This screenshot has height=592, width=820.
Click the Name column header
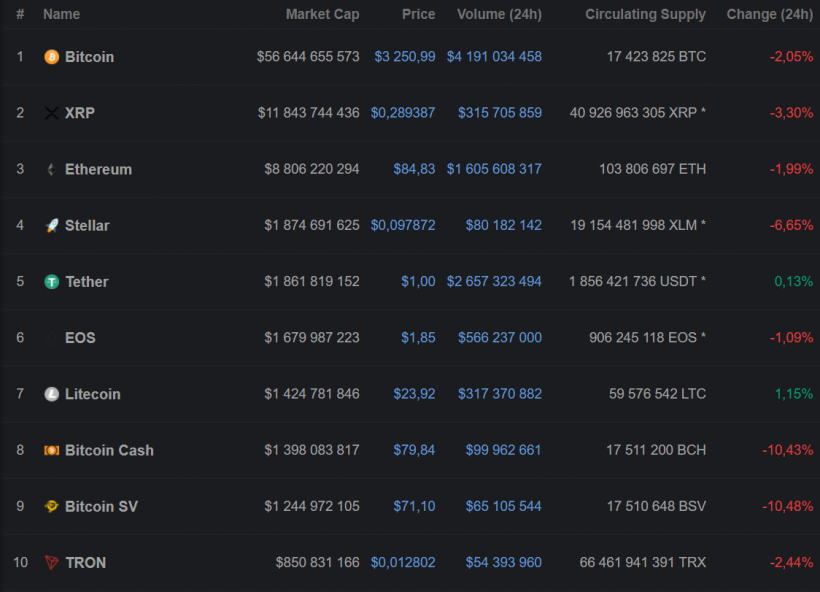tap(61, 14)
